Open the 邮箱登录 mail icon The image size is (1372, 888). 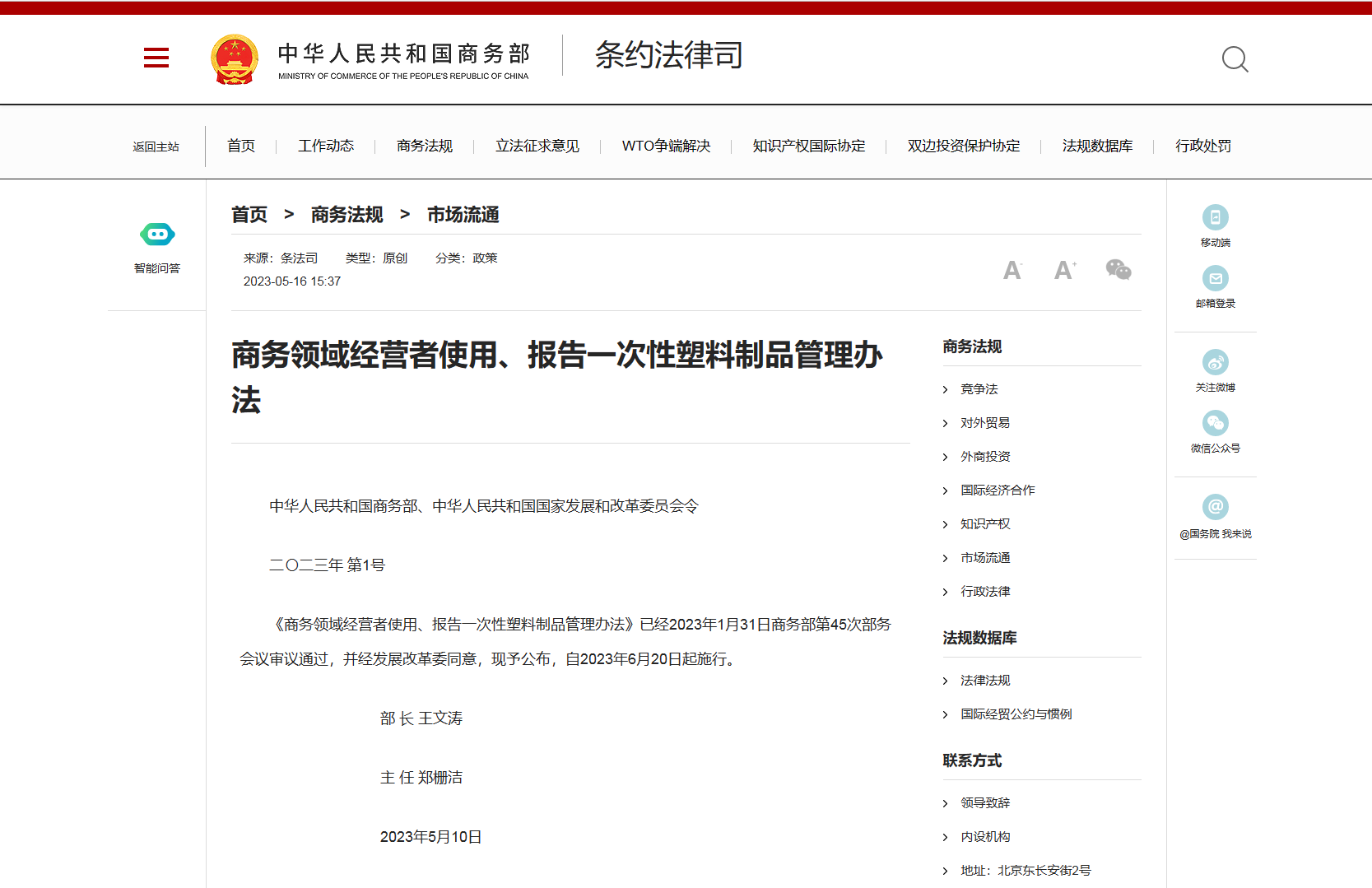click(x=1215, y=278)
